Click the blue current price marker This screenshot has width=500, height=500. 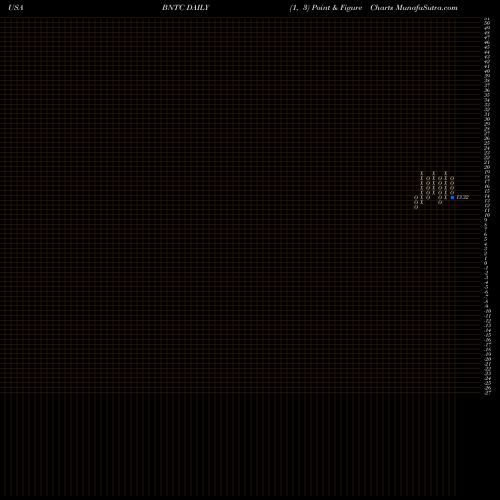(452, 197)
